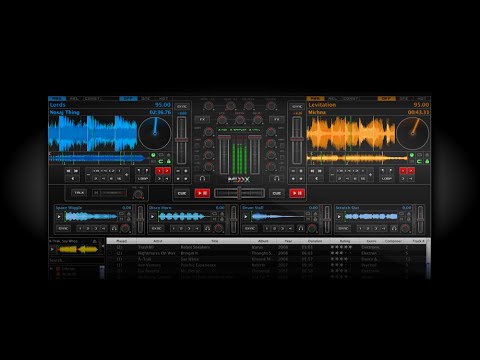This screenshot has width=480, height=360.
Task: Toggle the left deck FX button
Action: pyautogui.click(x=202, y=119)
